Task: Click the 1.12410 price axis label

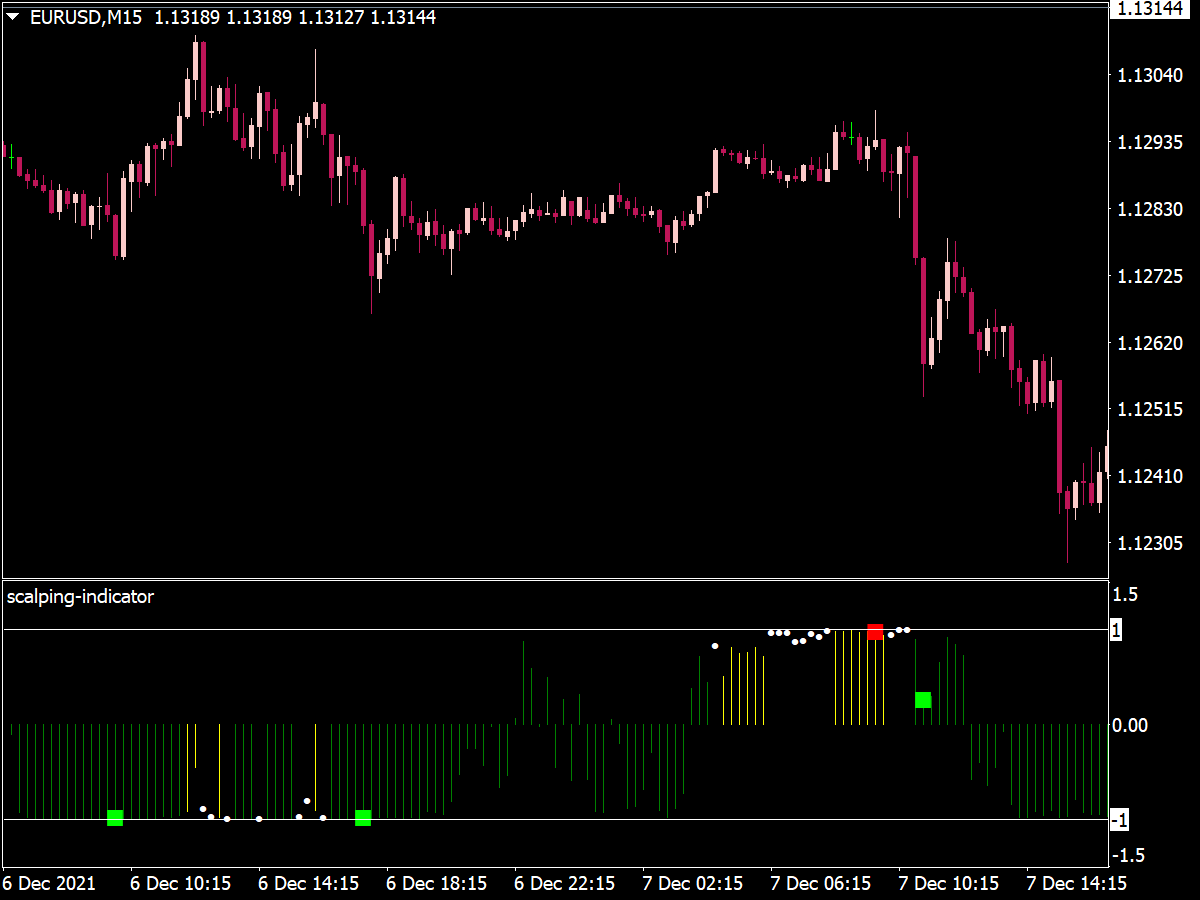Action: coord(1151,476)
